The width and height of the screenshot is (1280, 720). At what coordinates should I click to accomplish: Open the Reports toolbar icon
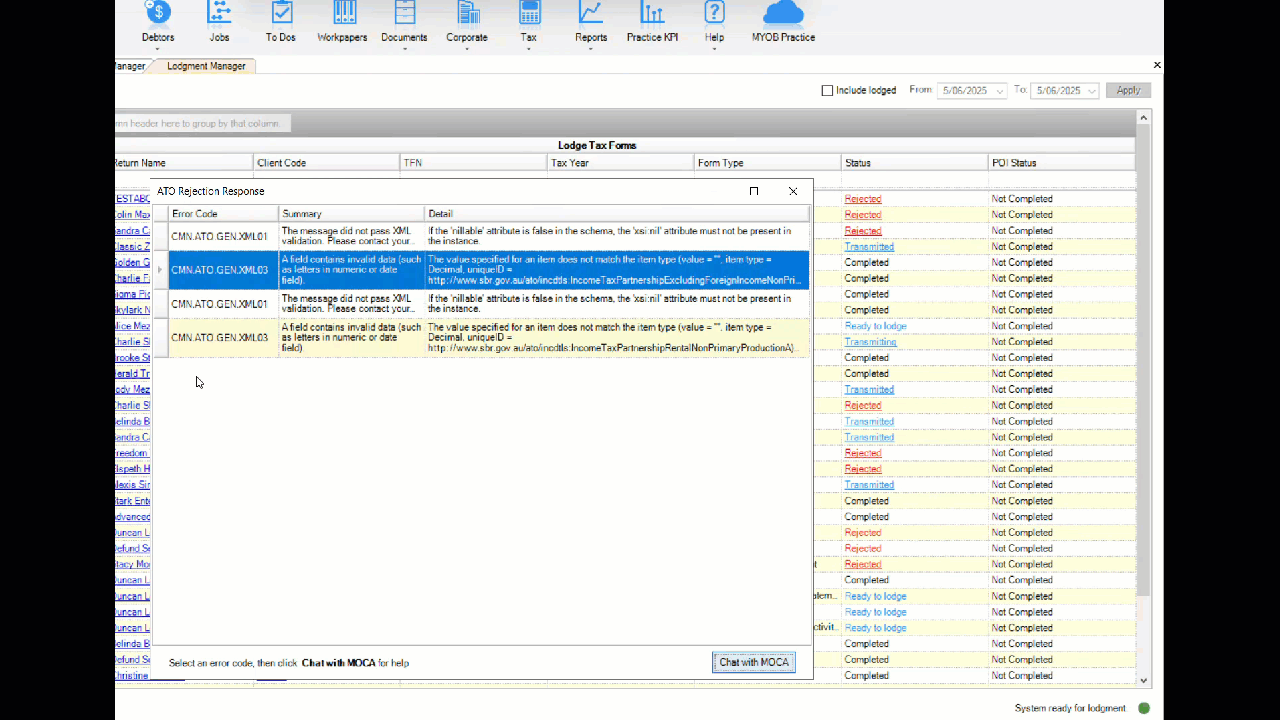click(591, 14)
